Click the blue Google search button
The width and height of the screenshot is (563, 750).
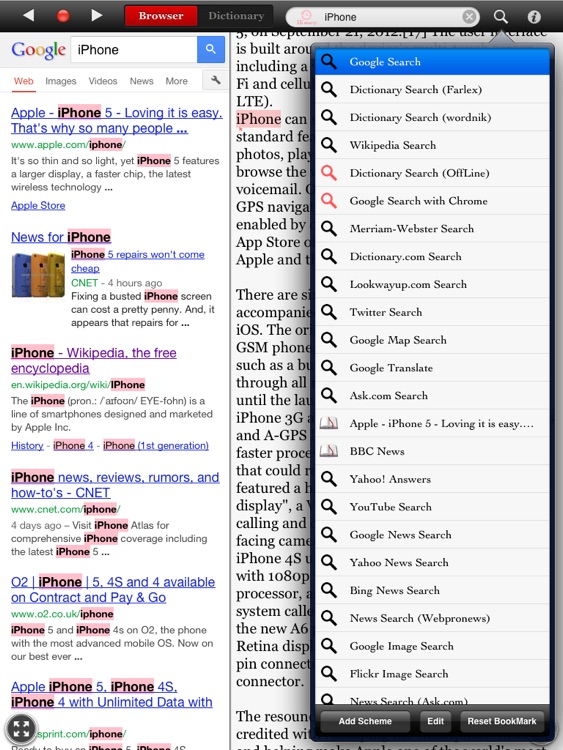point(210,49)
